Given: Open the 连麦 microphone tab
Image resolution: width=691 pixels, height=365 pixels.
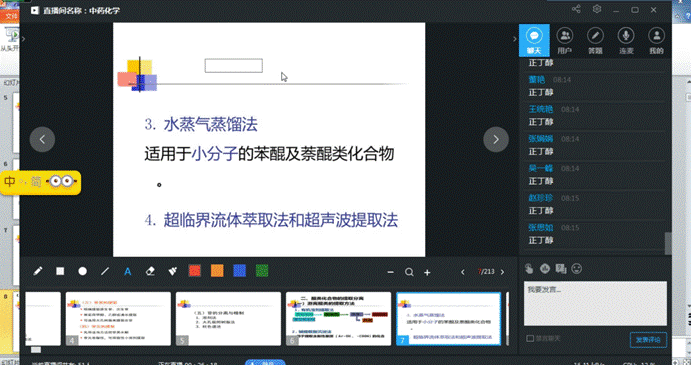Looking at the screenshot, I should pyautogui.click(x=626, y=41).
